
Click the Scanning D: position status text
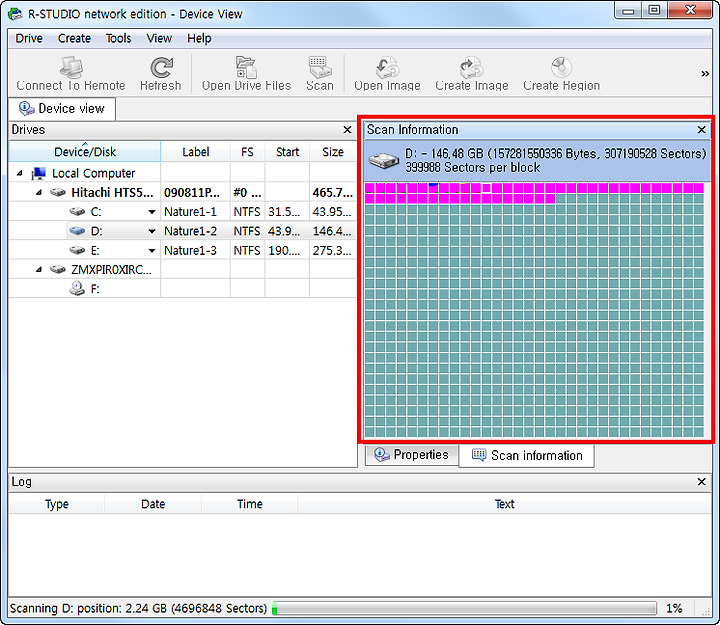(138, 608)
